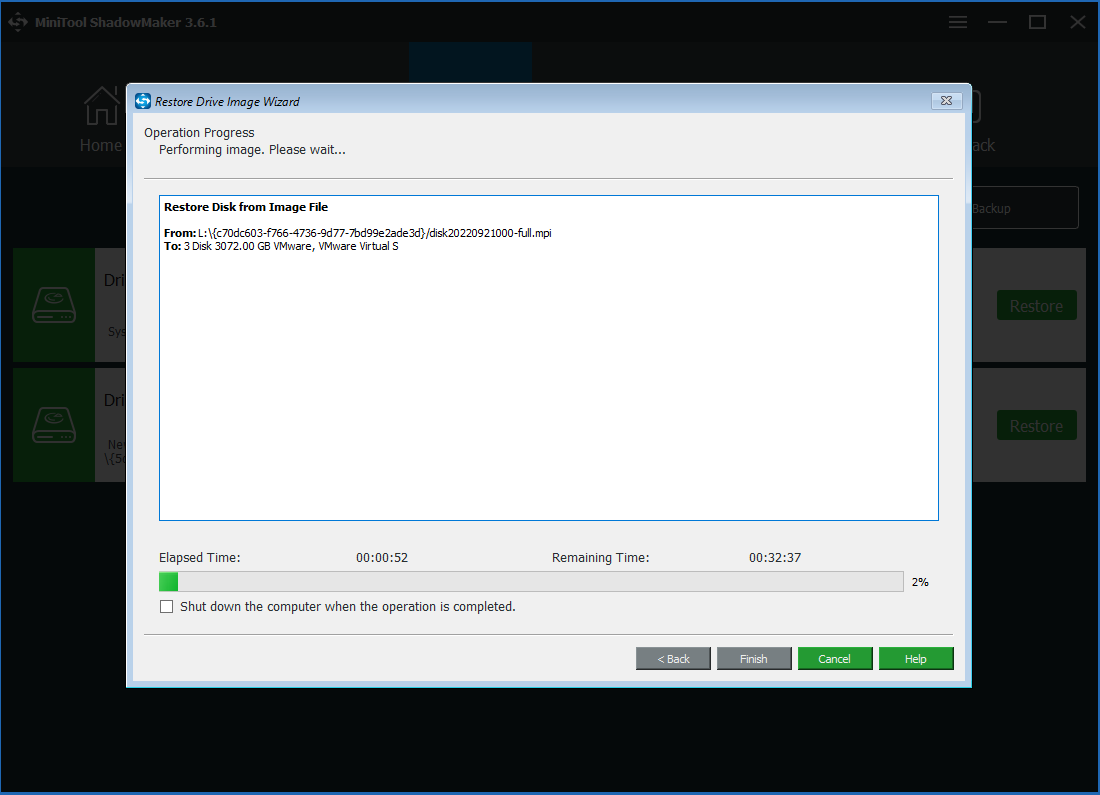The height and width of the screenshot is (795, 1100).
Task: Click the Backup button in main window
Action: click(1025, 208)
